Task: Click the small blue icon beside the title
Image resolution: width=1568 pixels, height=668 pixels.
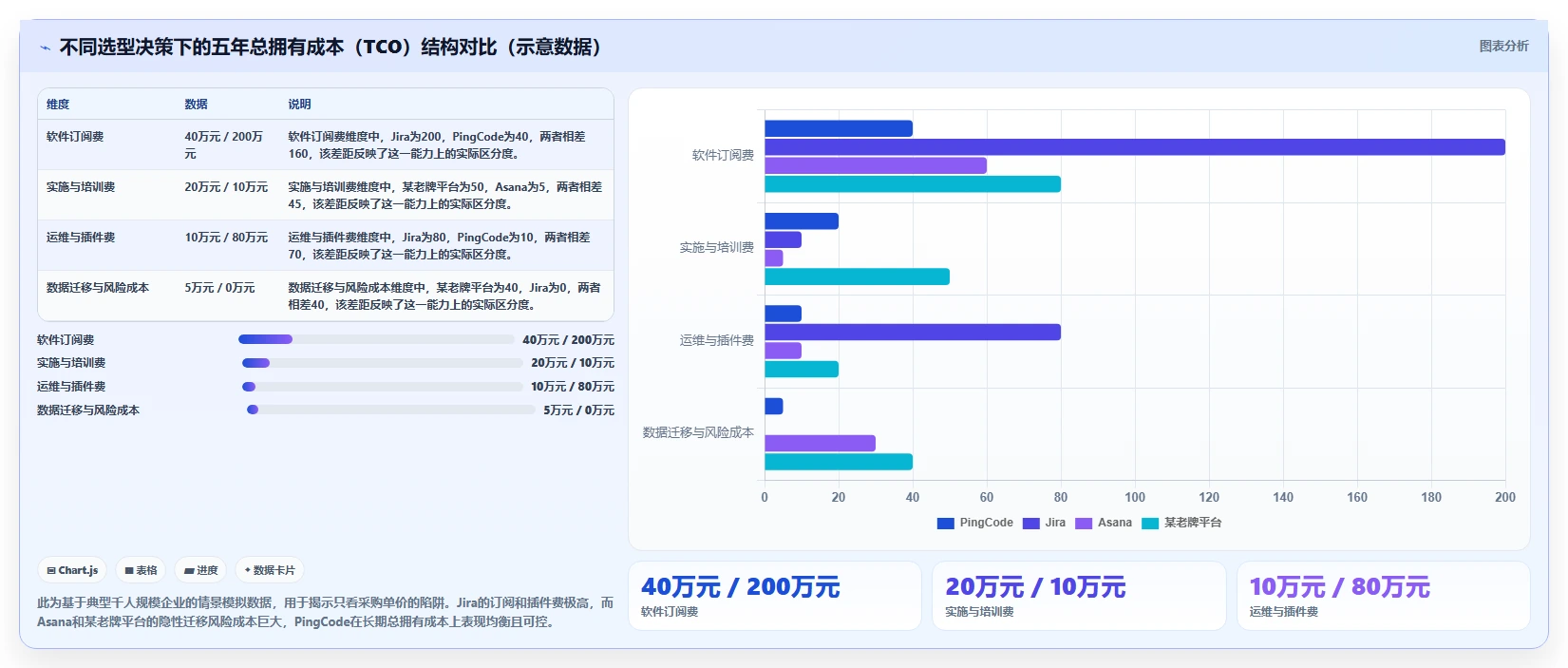Action: point(45,48)
